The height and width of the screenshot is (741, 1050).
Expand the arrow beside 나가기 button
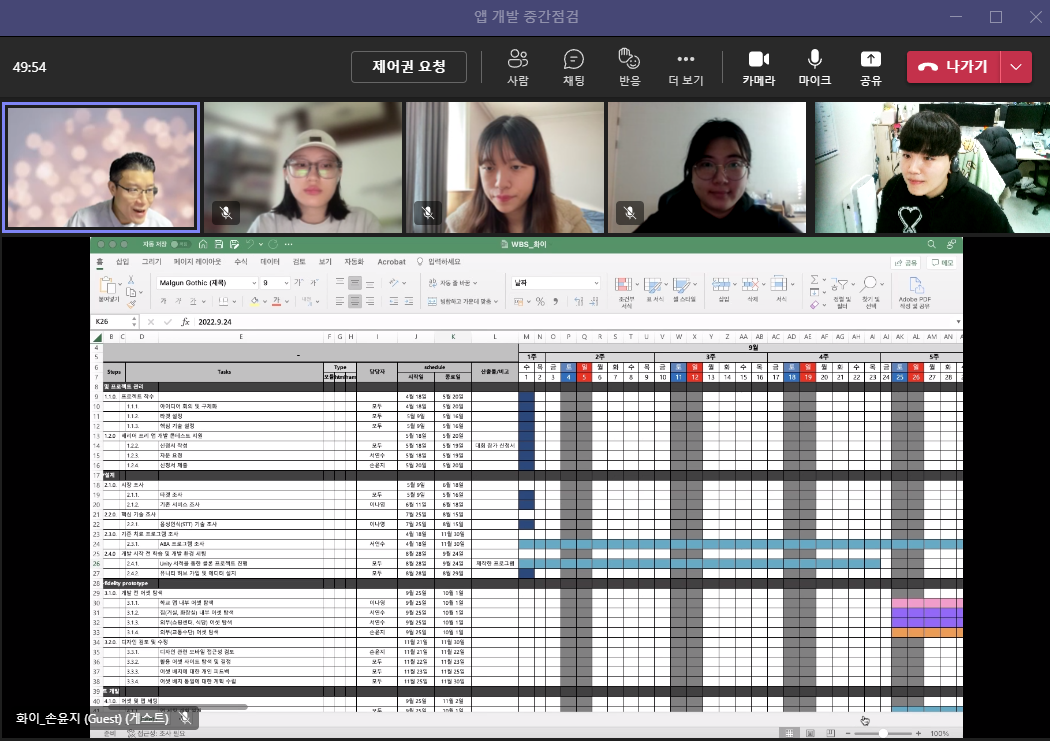point(1016,67)
